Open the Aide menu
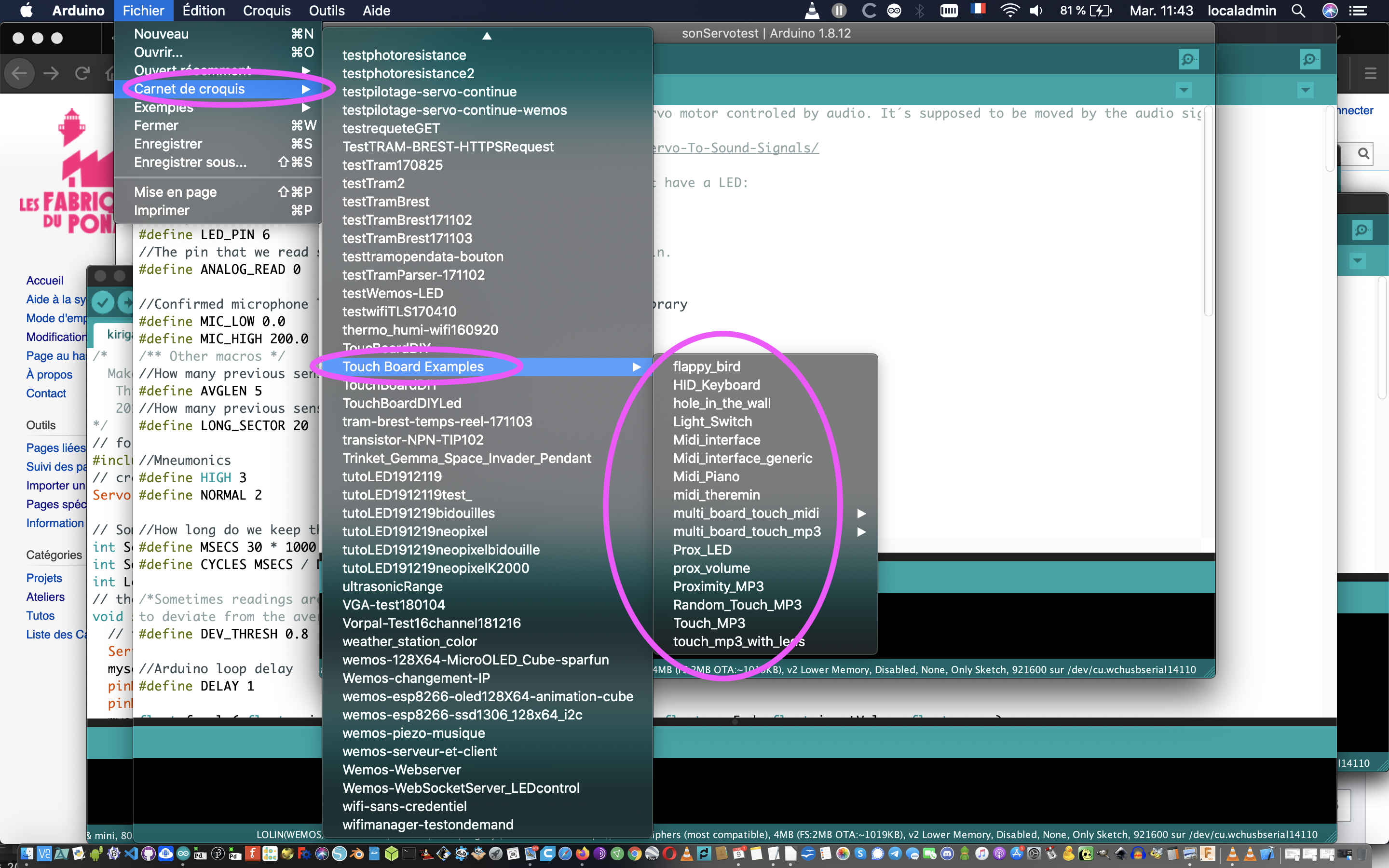 click(x=376, y=10)
